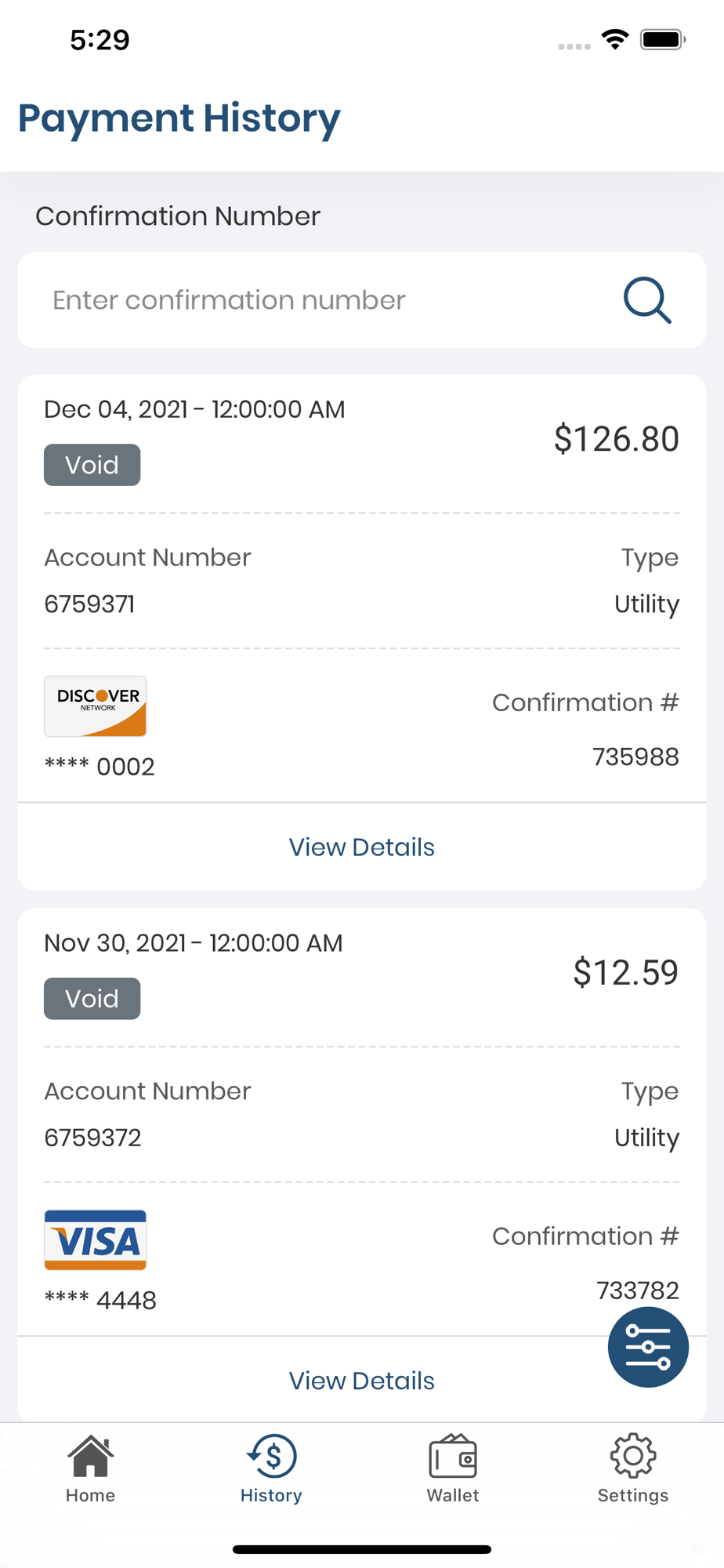Tap the Discover card logo
The image size is (724, 1568).
pos(96,706)
